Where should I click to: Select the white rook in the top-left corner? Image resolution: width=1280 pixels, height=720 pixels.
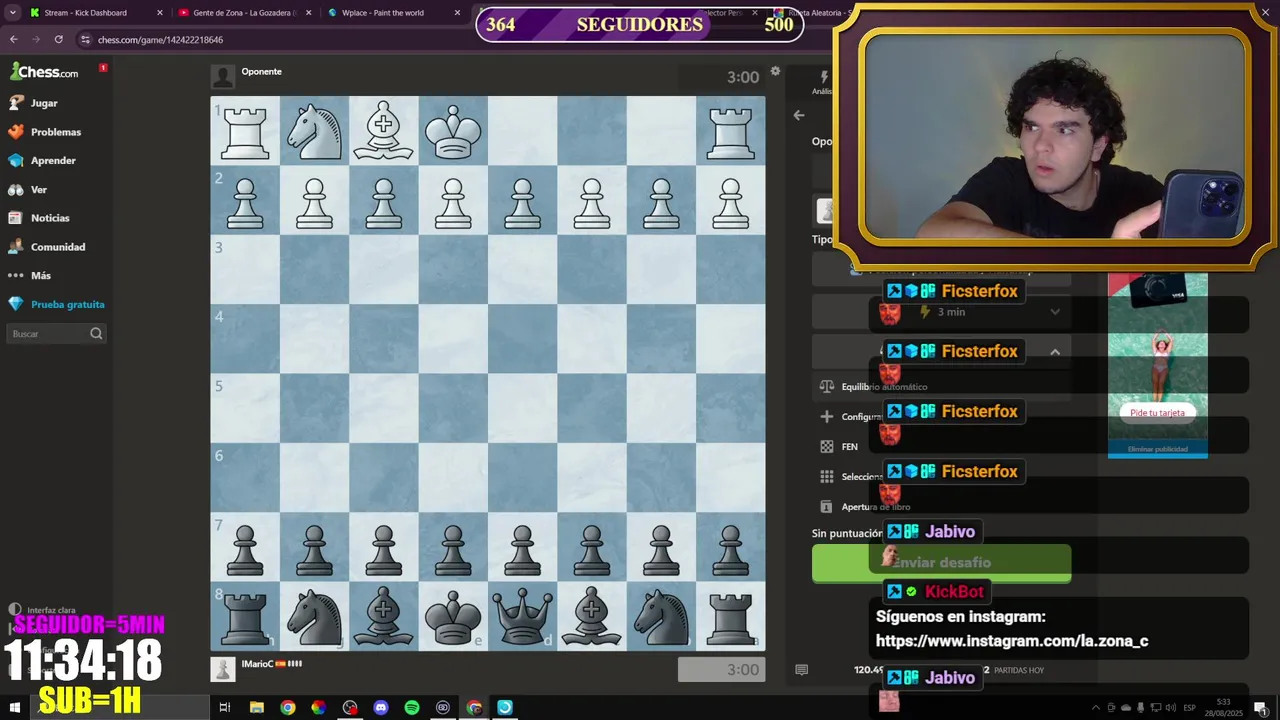[x=245, y=130]
